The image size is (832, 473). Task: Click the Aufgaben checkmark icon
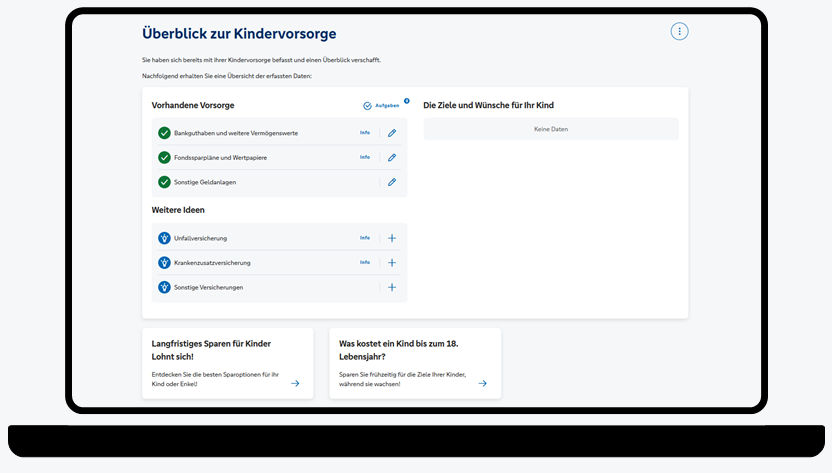[367, 106]
